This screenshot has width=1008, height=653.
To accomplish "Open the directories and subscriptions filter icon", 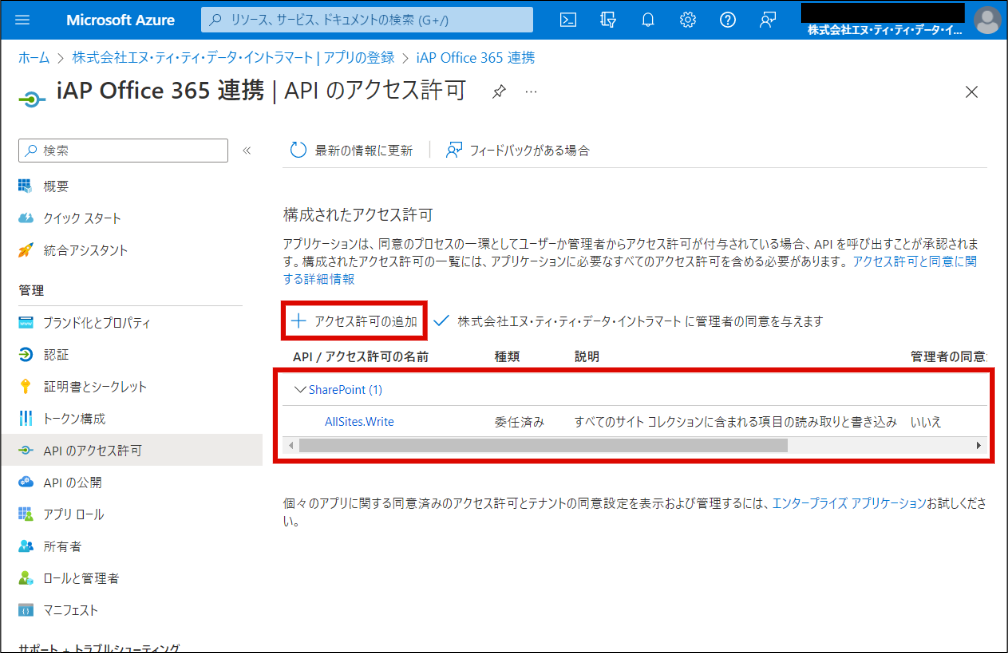I will pyautogui.click(x=608, y=20).
